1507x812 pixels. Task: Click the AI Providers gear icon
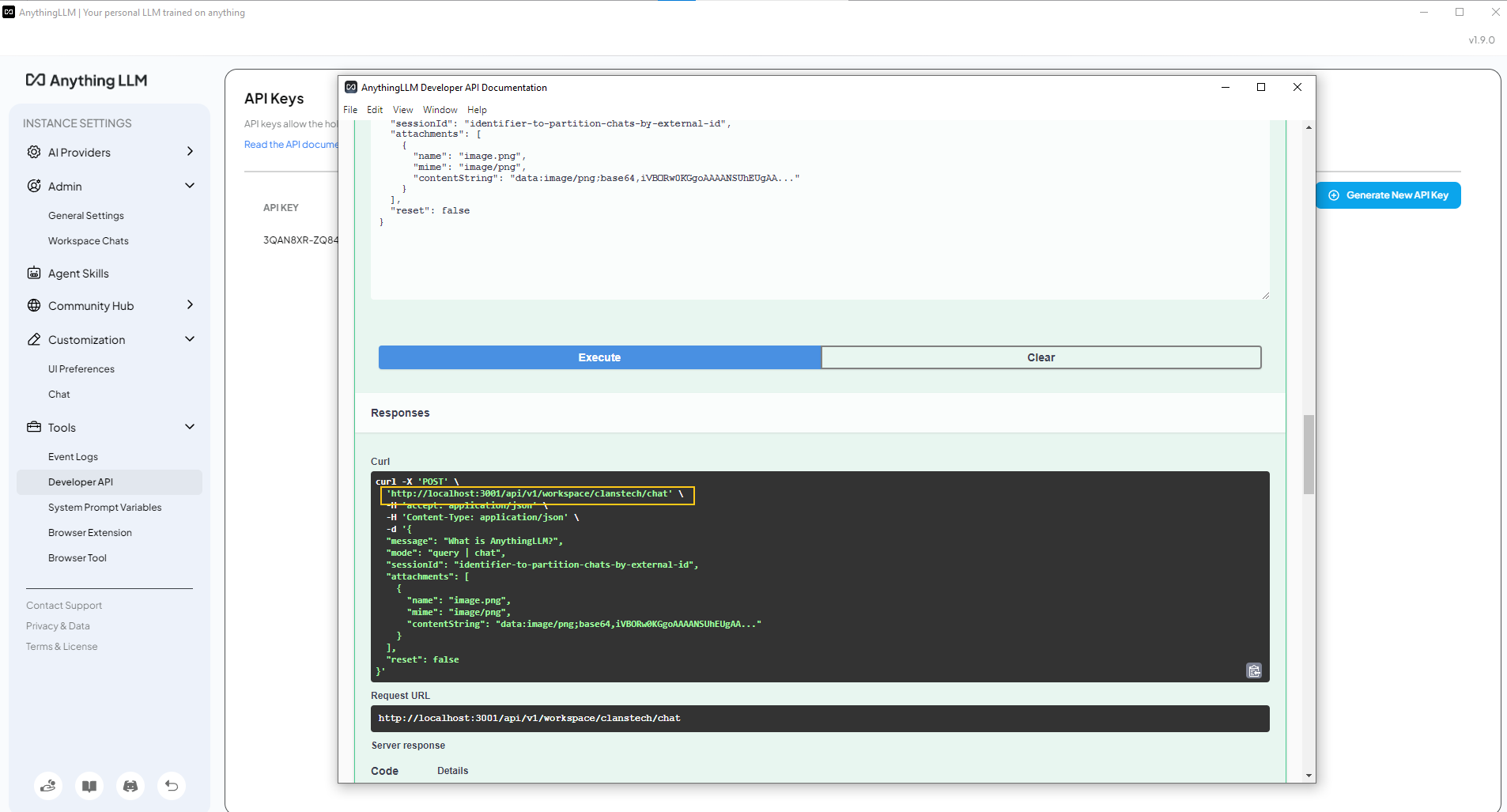33,152
